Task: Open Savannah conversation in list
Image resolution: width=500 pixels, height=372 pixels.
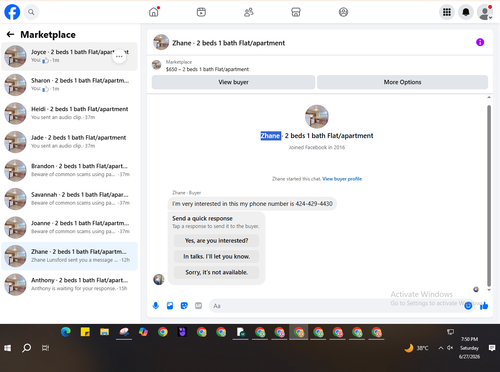Action: pyautogui.click(x=69, y=199)
